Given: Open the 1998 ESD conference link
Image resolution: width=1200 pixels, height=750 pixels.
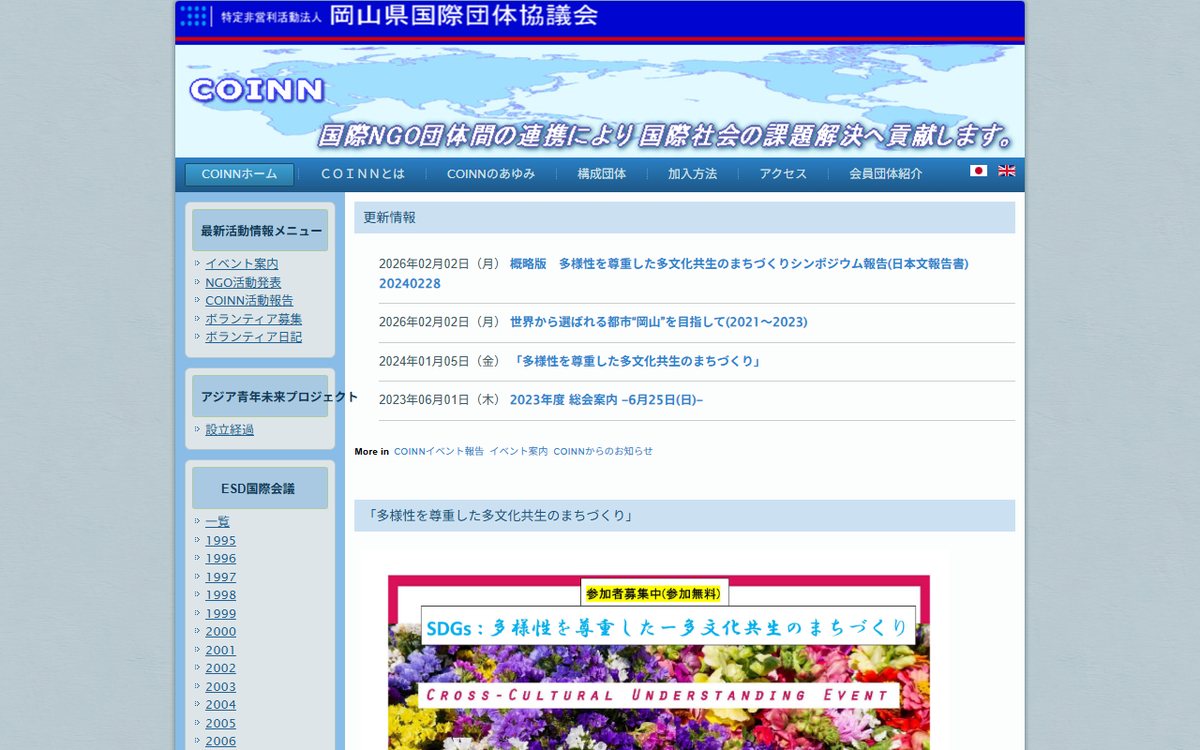Looking at the screenshot, I should tap(221, 595).
